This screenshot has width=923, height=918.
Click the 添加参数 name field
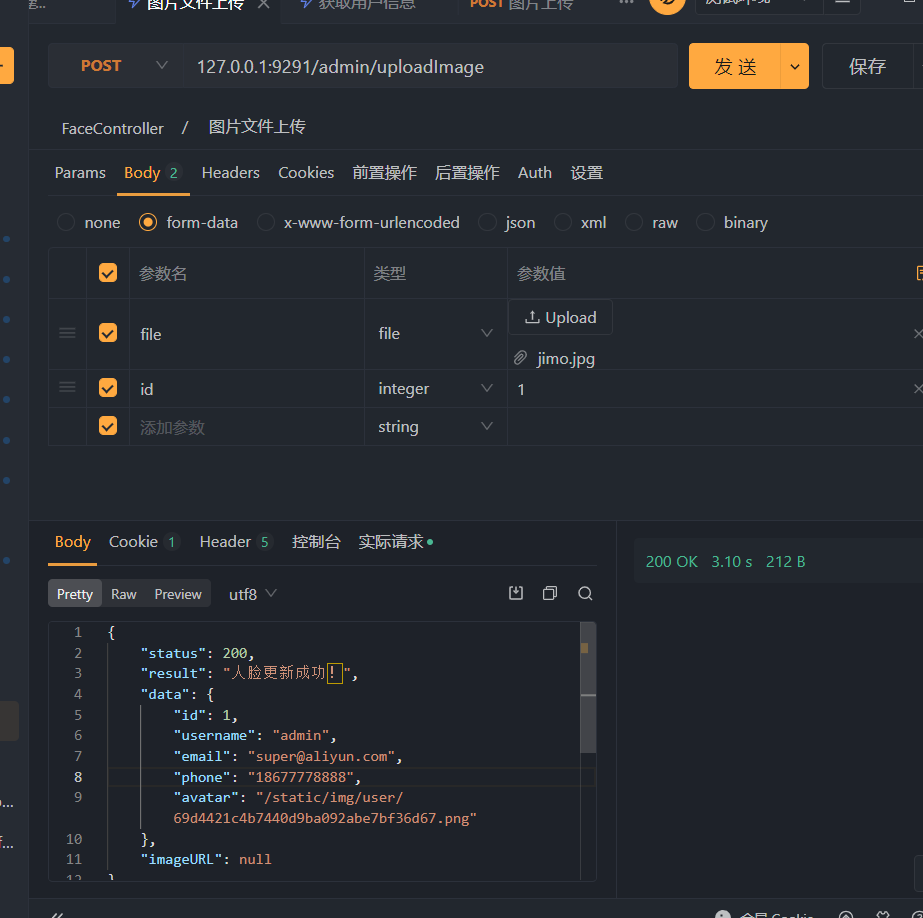coord(247,427)
